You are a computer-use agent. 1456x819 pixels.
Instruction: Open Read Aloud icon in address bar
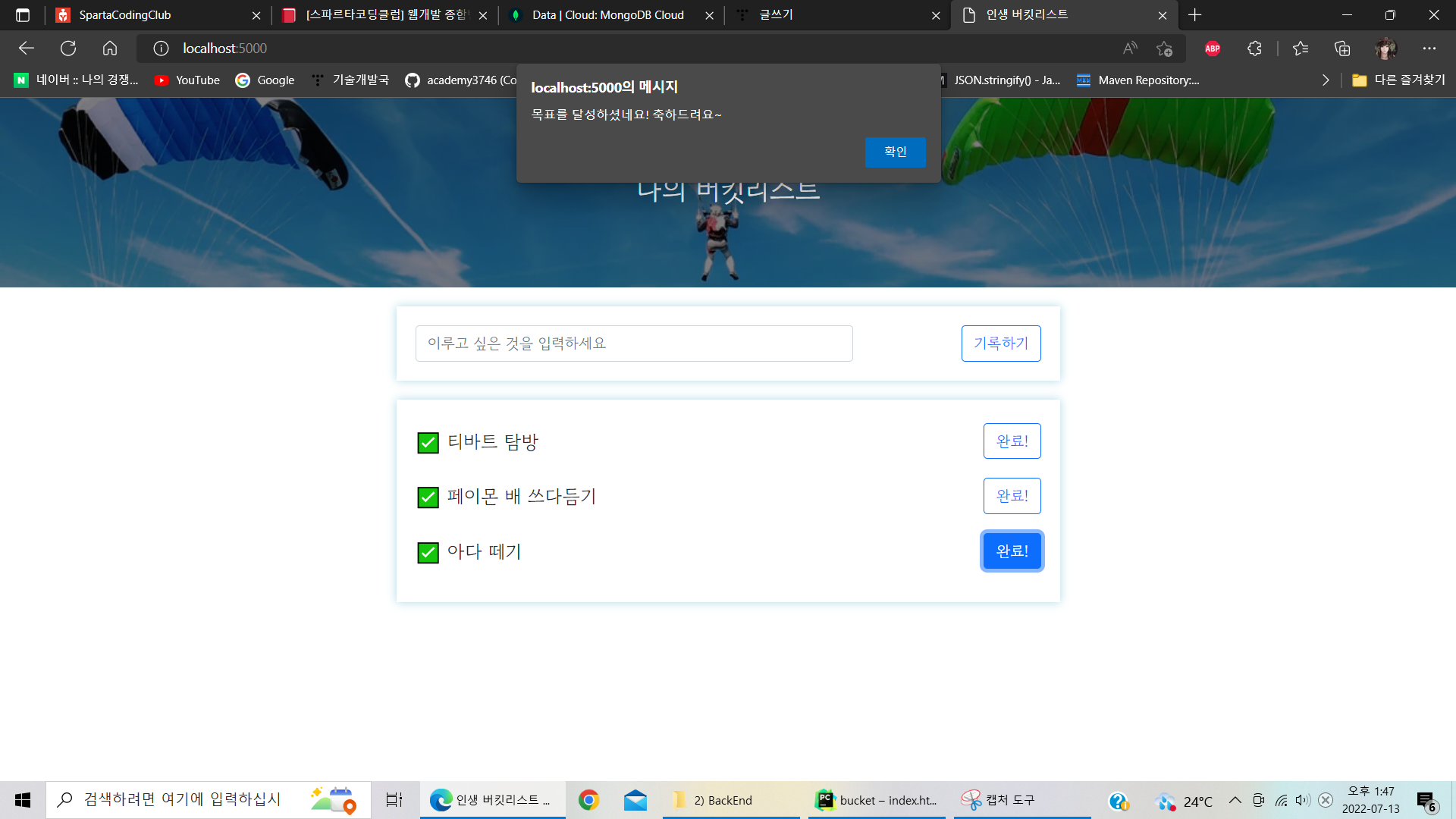click(1130, 49)
